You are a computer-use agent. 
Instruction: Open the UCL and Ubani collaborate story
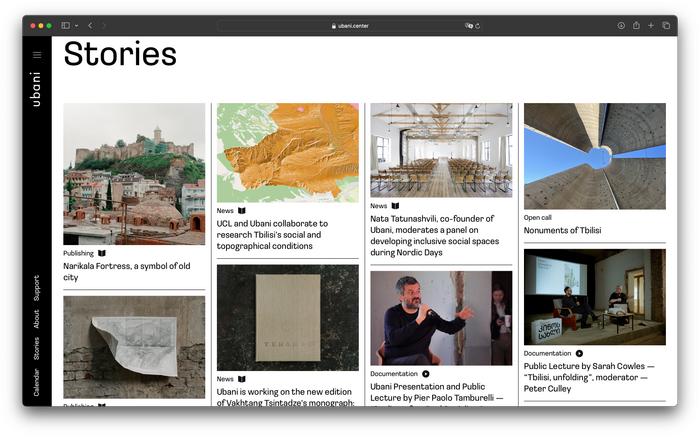click(x=272, y=235)
